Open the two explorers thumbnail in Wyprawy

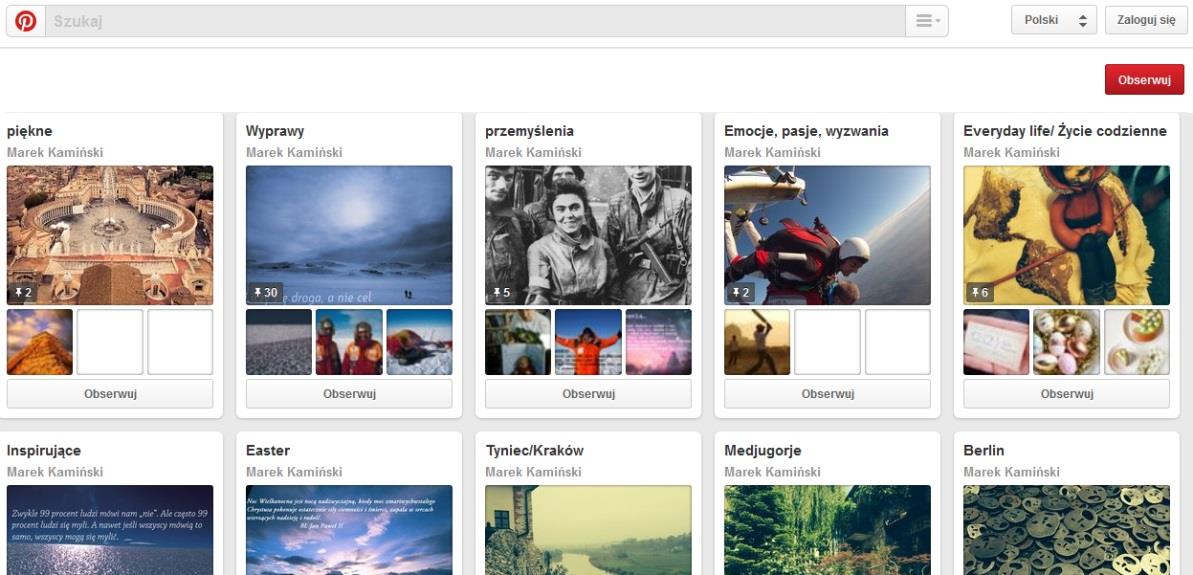(x=349, y=342)
